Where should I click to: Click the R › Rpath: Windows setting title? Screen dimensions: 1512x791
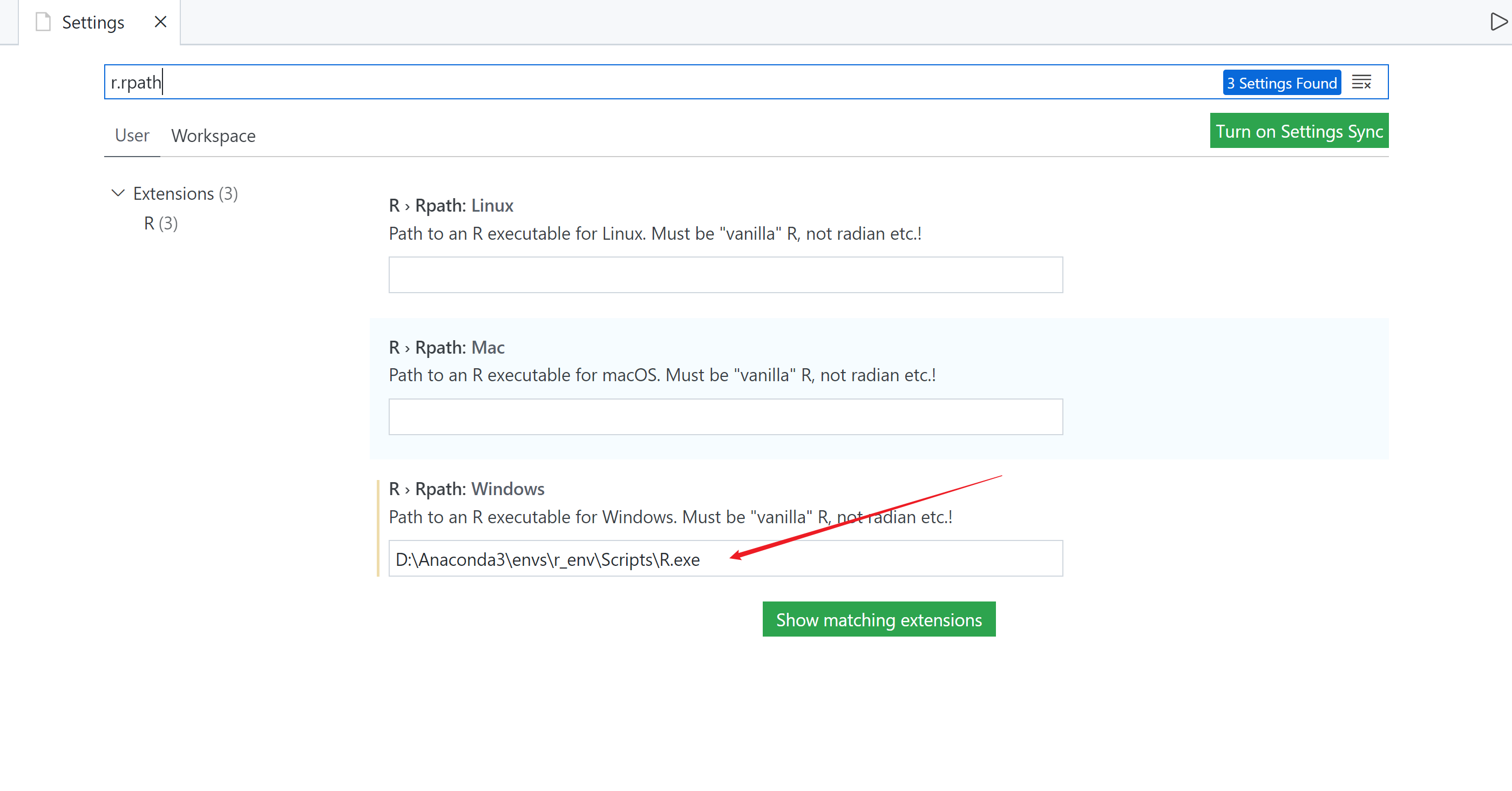[x=466, y=489]
